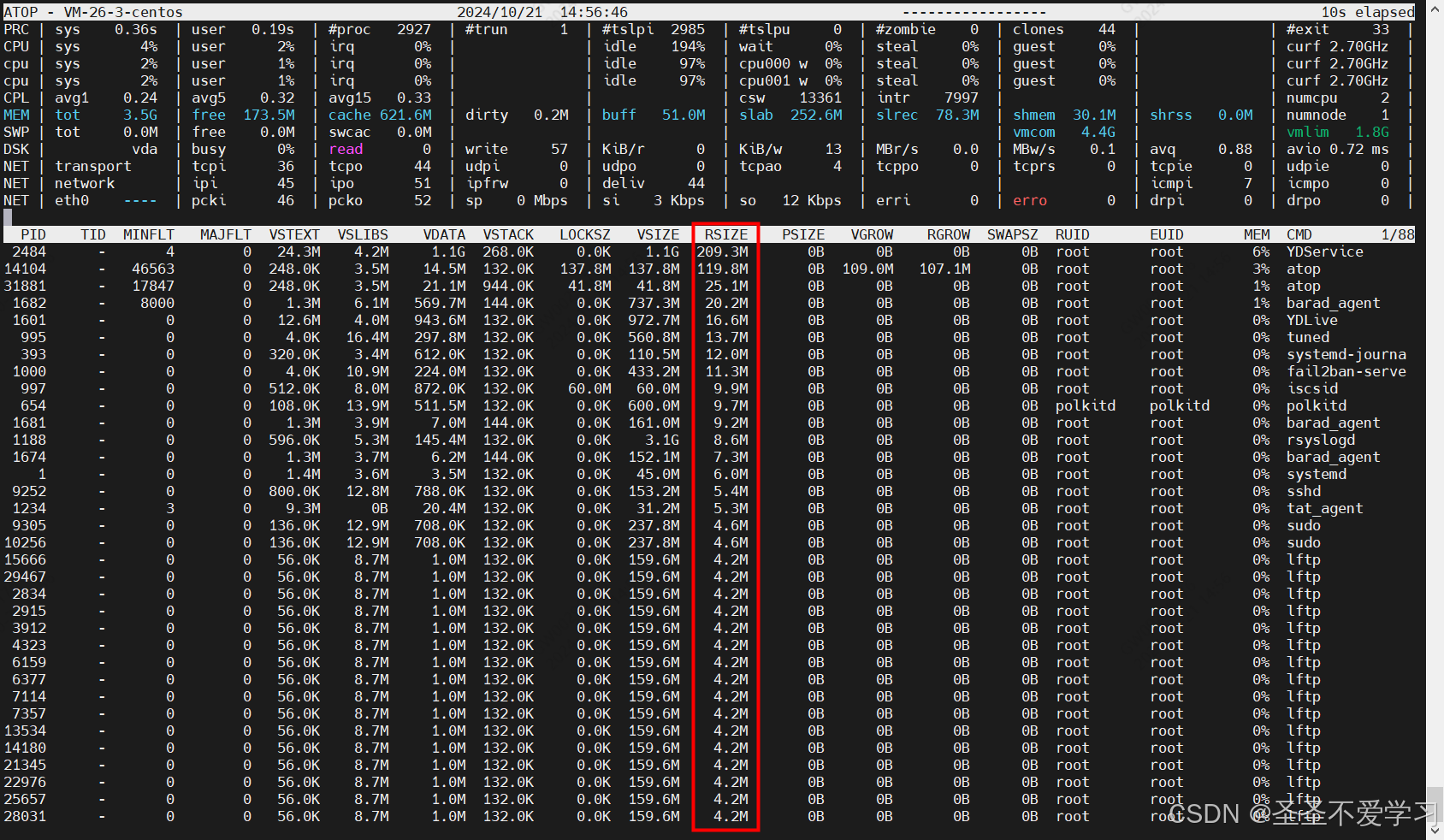The height and width of the screenshot is (840, 1444).
Task: Click the magenta read label
Action: (346, 149)
